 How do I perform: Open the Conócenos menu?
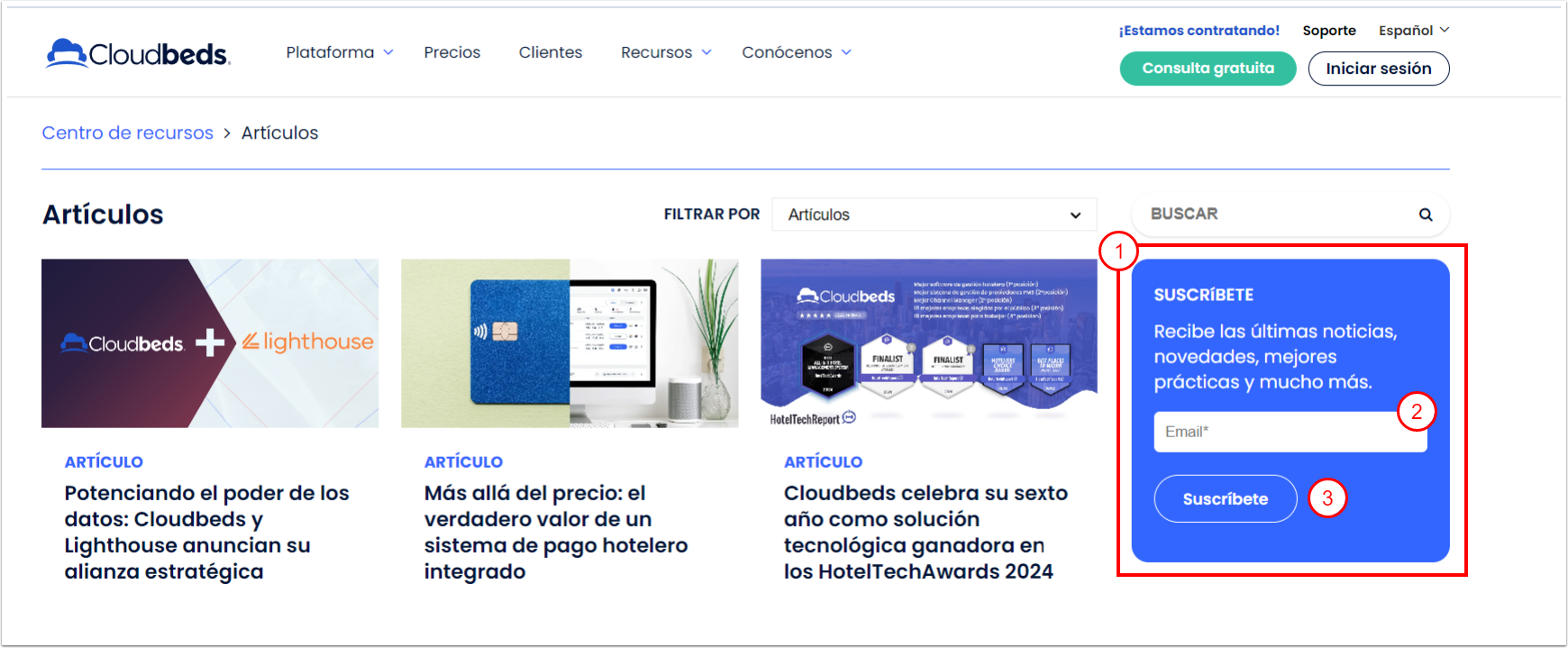pyautogui.click(x=787, y=52)
